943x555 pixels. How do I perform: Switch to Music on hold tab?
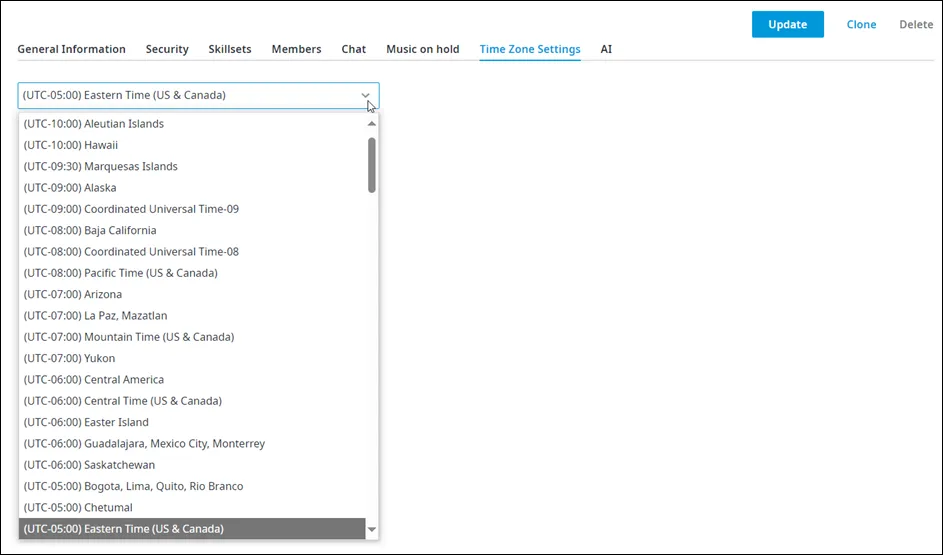(423, 49)
